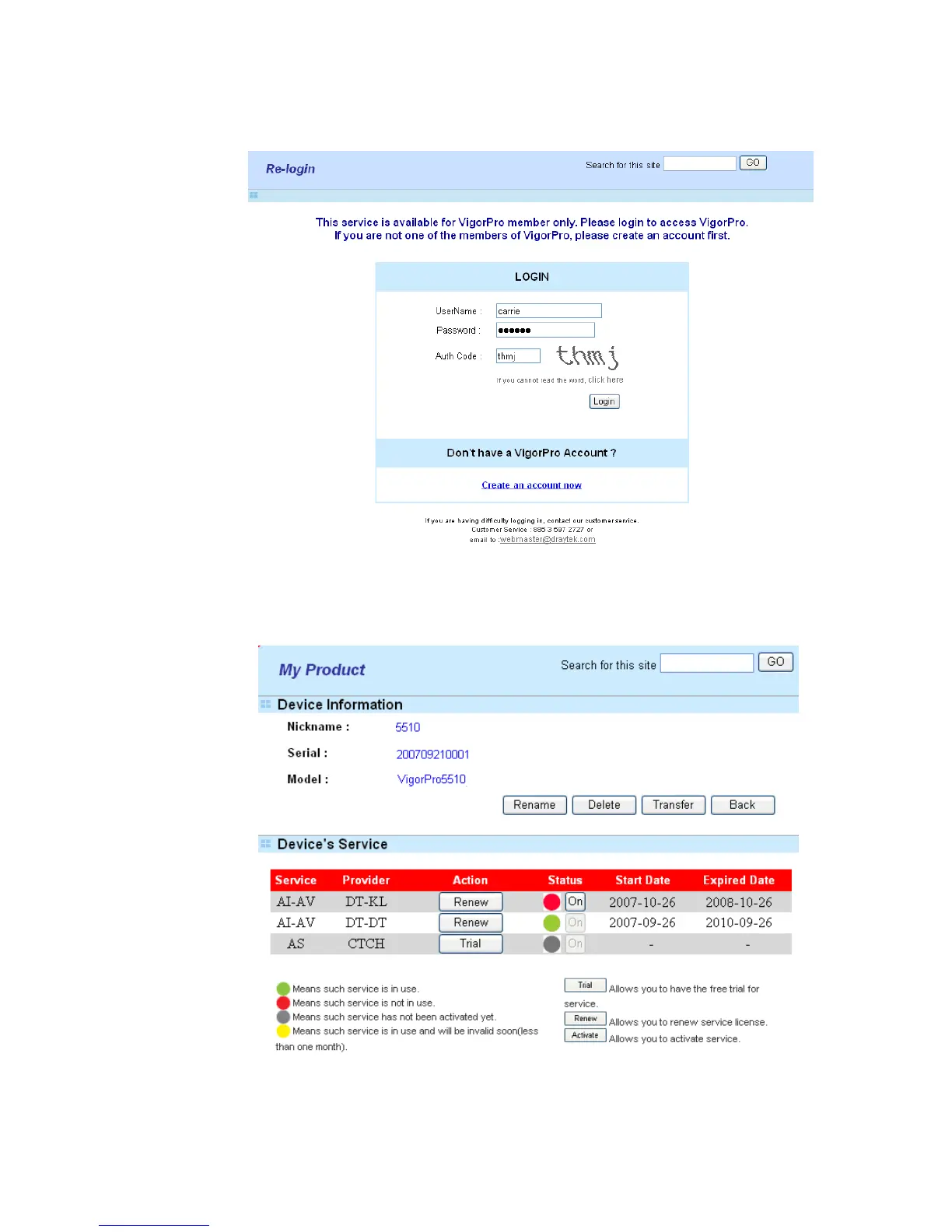The height and width of the screenshot is (1232, 952).
Task: Open the Create an account now link
Action: (531, 485)
